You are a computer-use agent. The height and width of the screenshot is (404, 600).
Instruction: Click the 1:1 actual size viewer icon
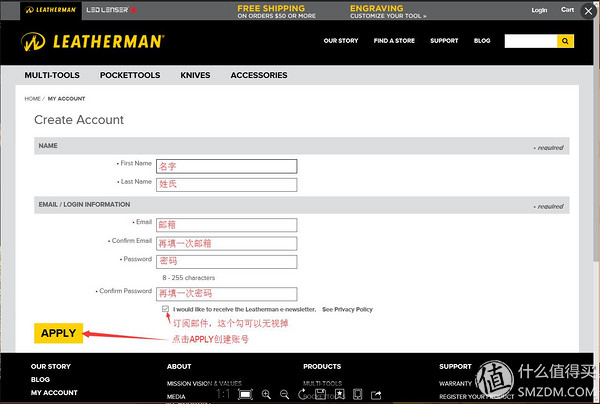(x=223, y=394)
